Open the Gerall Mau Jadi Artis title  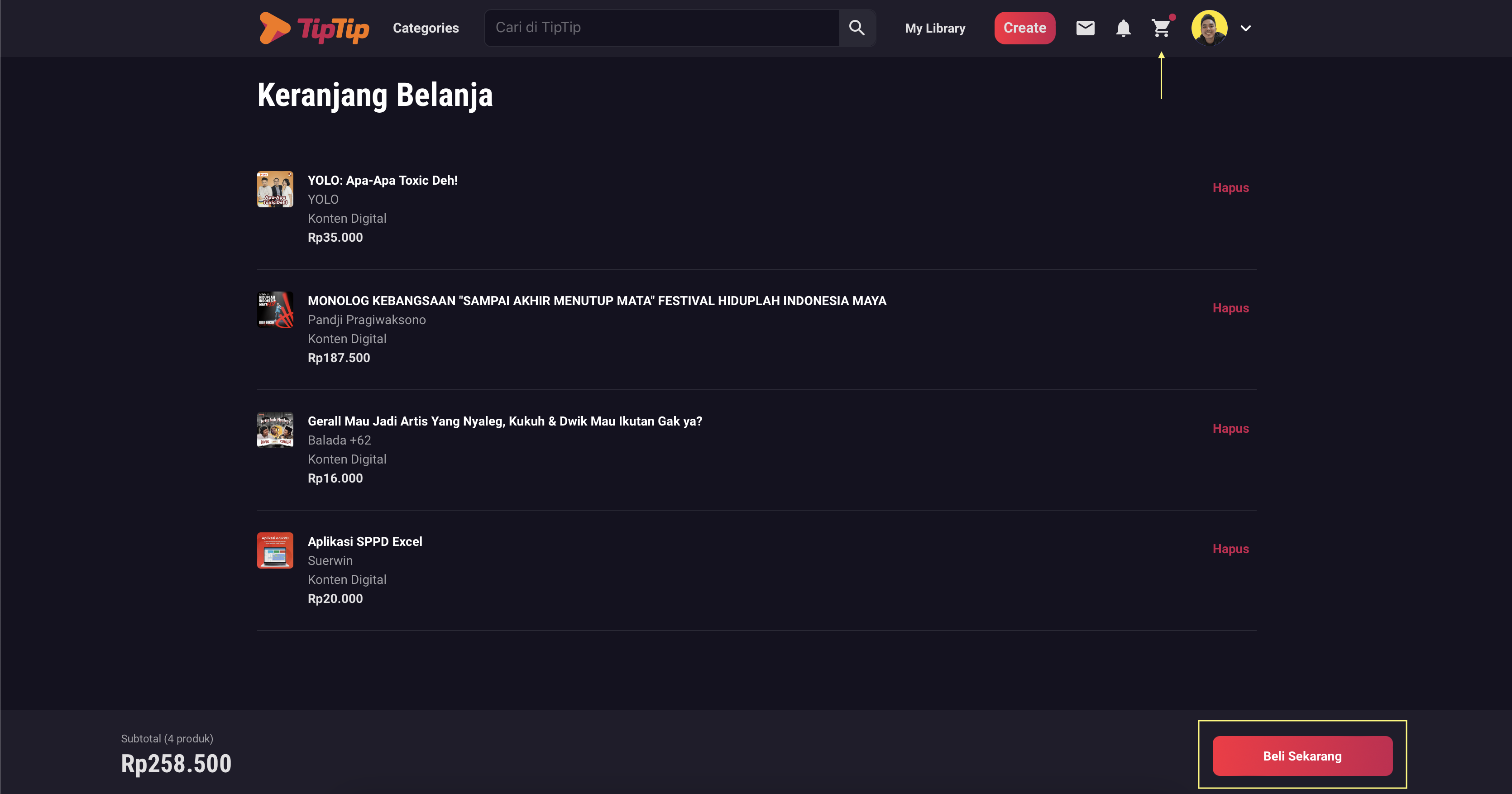pos(505,421)
